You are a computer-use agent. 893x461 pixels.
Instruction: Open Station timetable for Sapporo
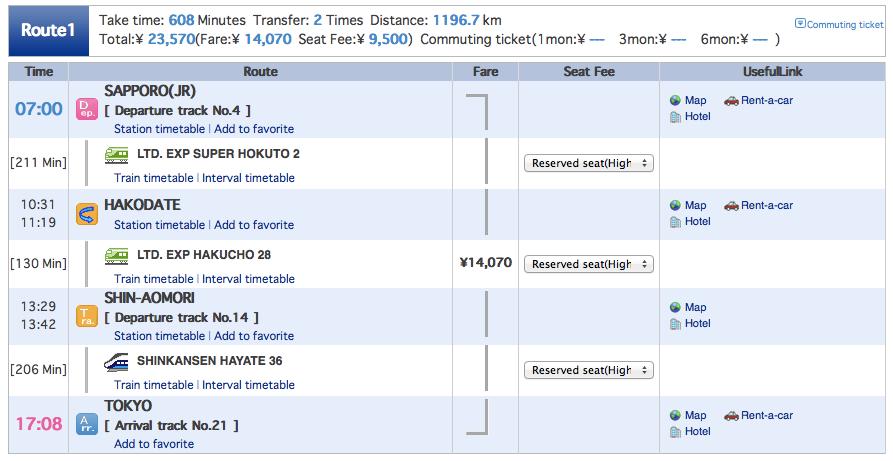coord(159,129)
